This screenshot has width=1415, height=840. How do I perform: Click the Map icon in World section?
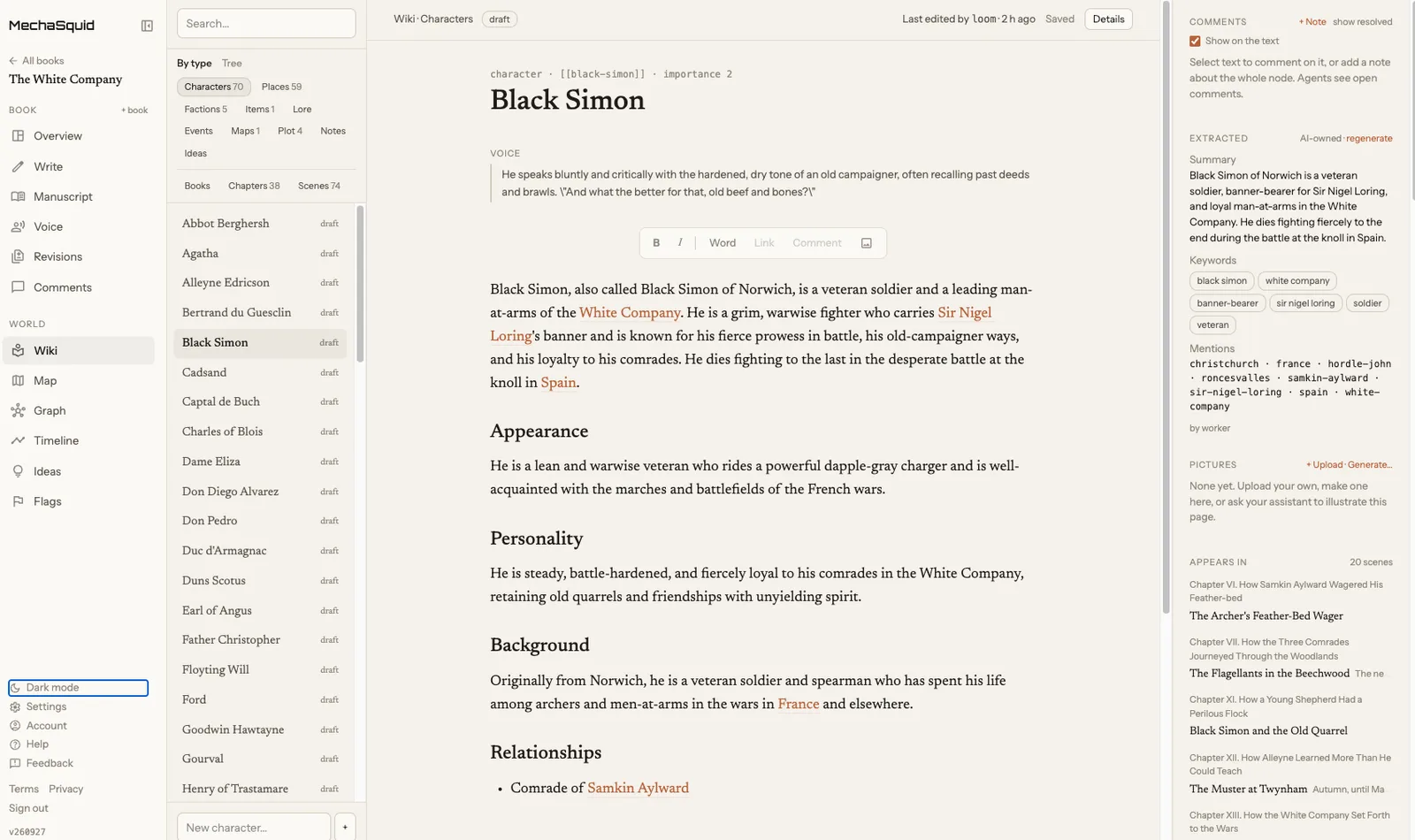(x=18, y=380)
